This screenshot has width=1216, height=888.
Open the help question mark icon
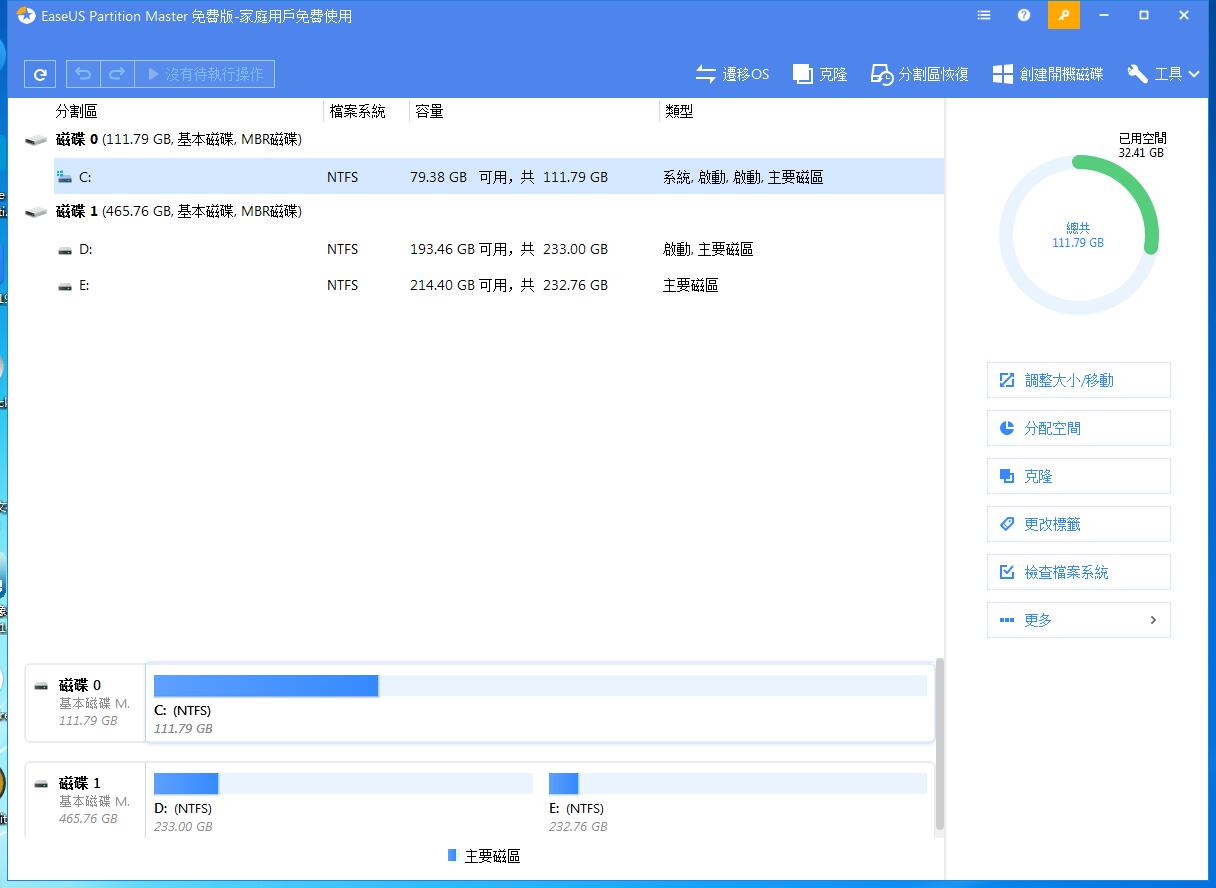pos(1022,15)
